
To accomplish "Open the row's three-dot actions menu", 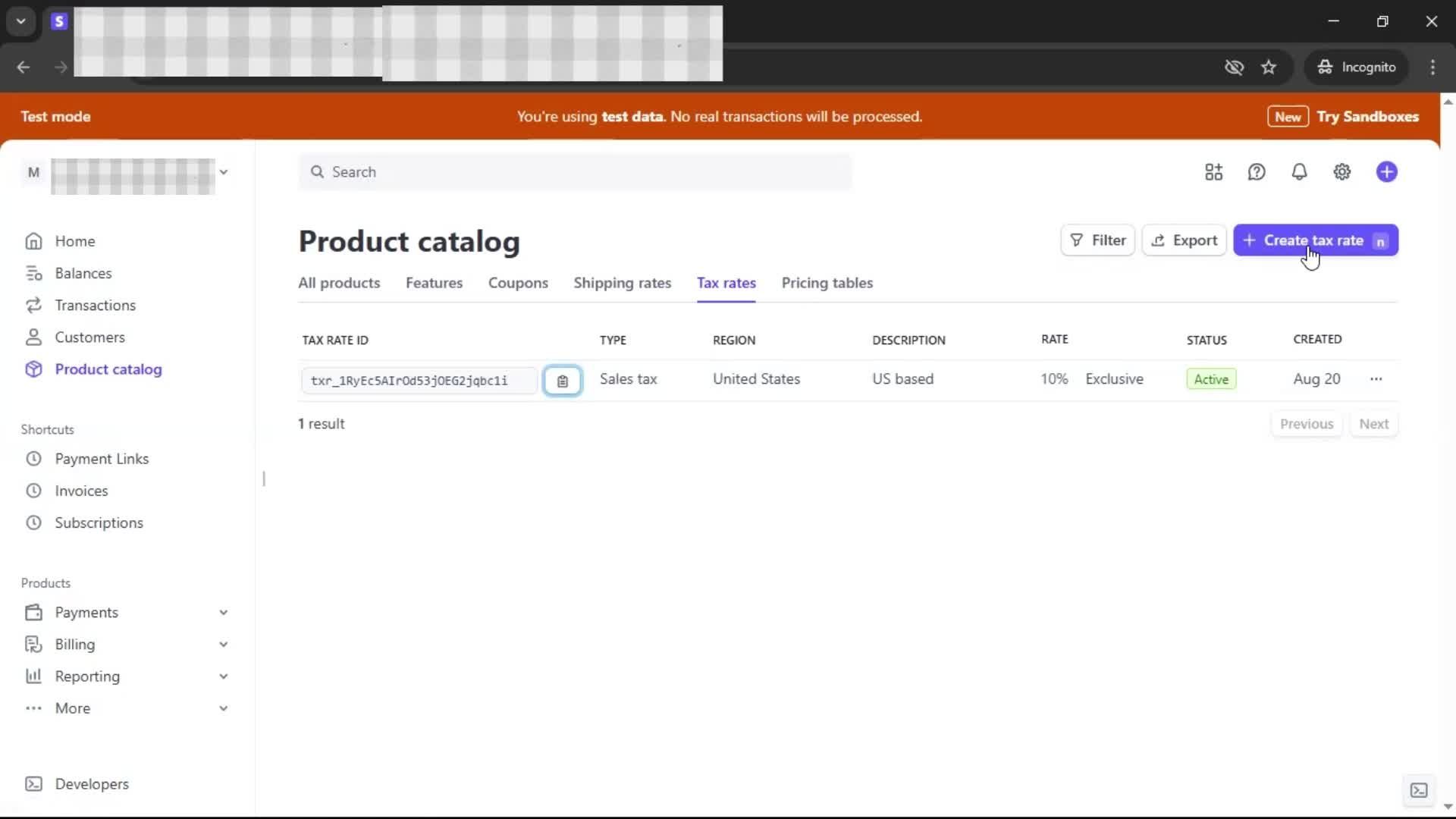I will (x=1376, y=379).
